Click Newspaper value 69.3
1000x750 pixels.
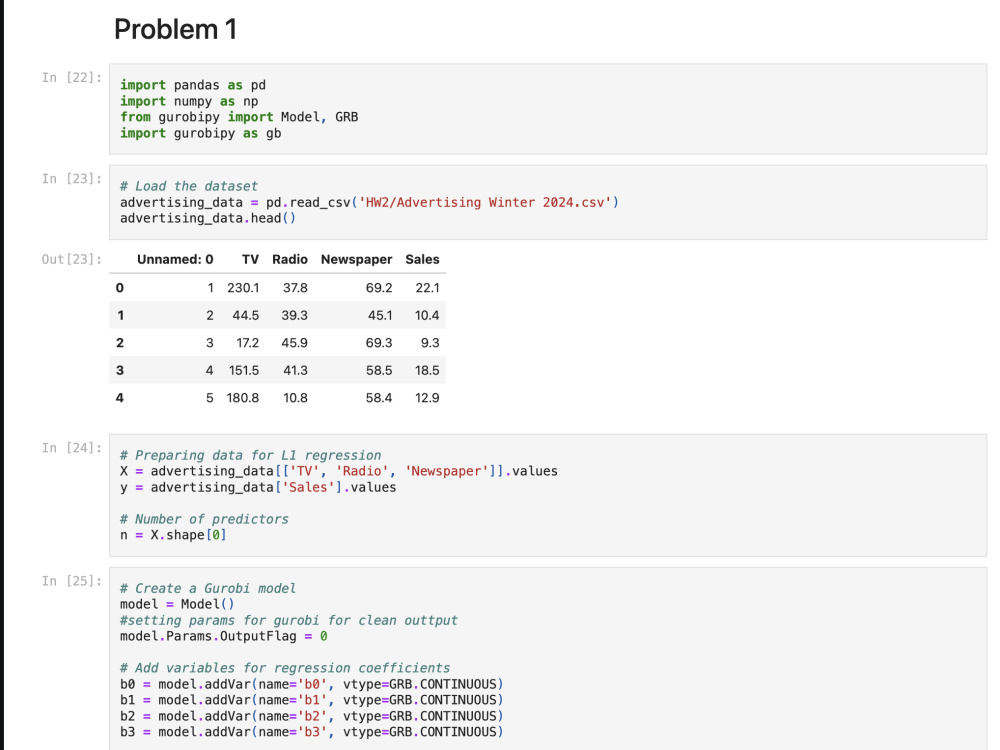[379, 342]
